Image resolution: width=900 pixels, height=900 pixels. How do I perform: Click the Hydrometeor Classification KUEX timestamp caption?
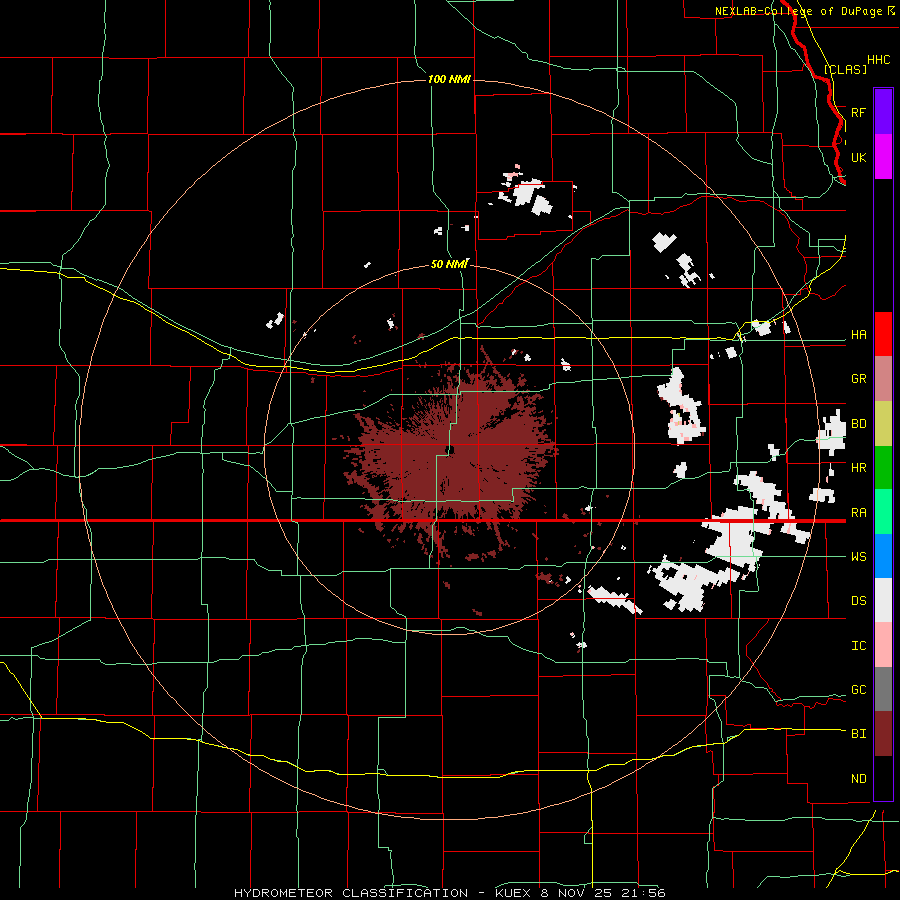click(449, 893)
